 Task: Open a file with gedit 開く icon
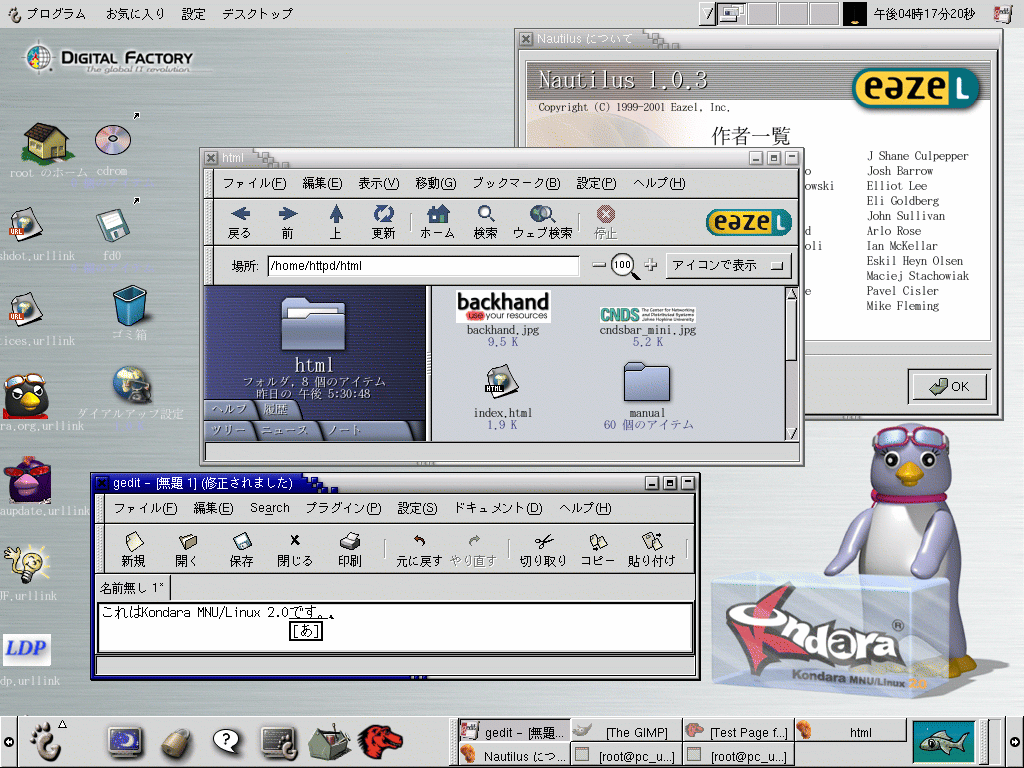pos(187,549)
